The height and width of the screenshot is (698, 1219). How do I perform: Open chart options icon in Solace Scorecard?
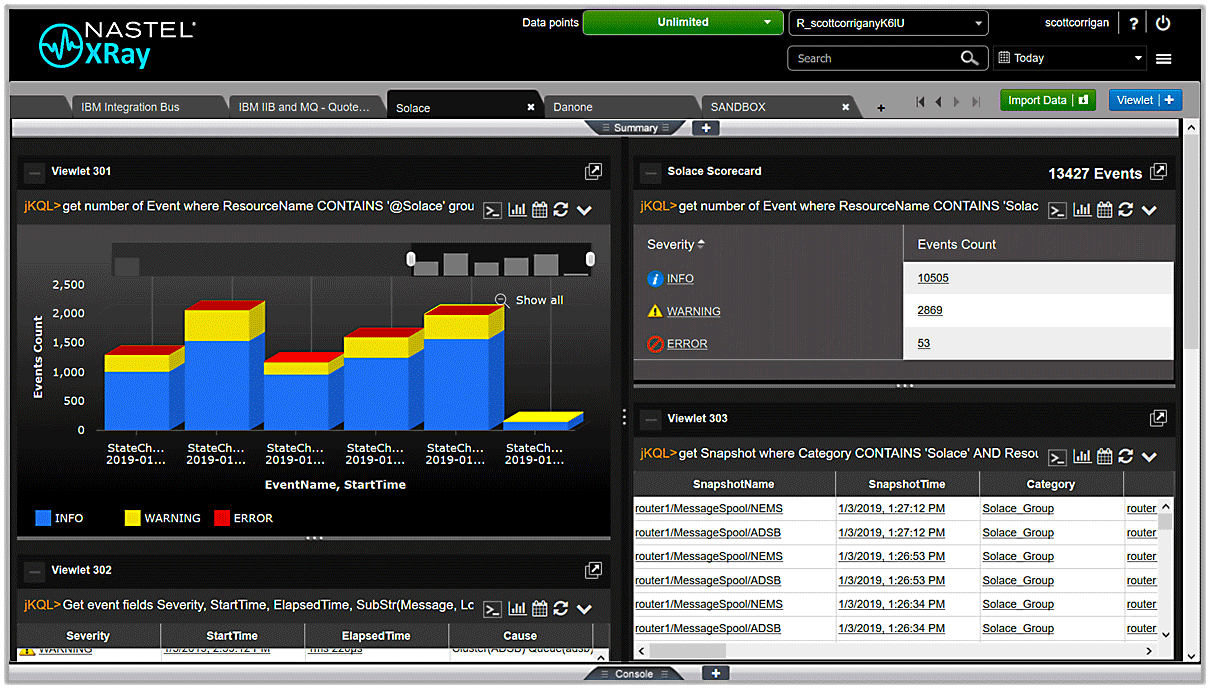[x=1082, y=210]
